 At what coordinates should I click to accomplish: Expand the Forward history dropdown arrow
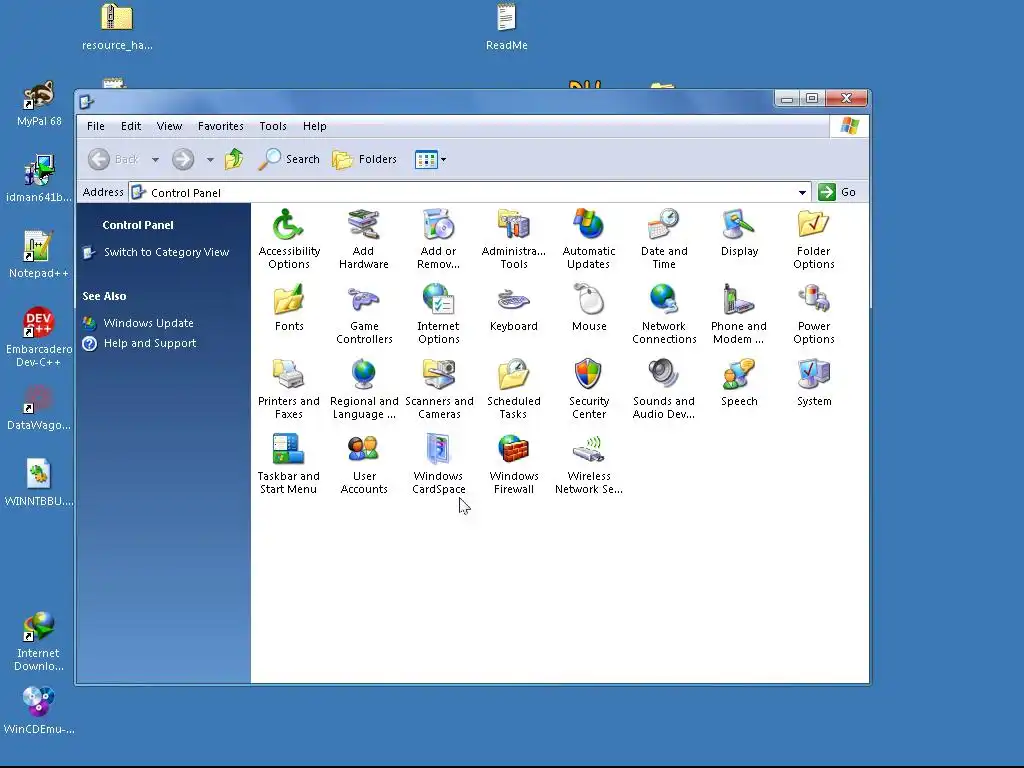pos(210,159)
